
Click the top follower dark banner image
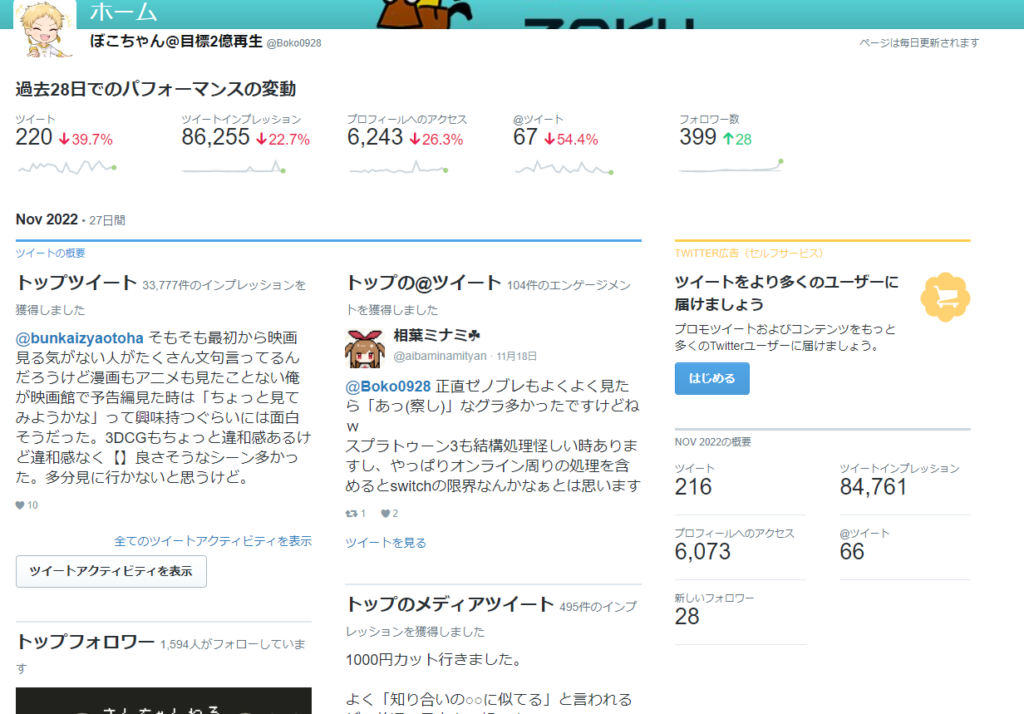click(x=163, y=700)
